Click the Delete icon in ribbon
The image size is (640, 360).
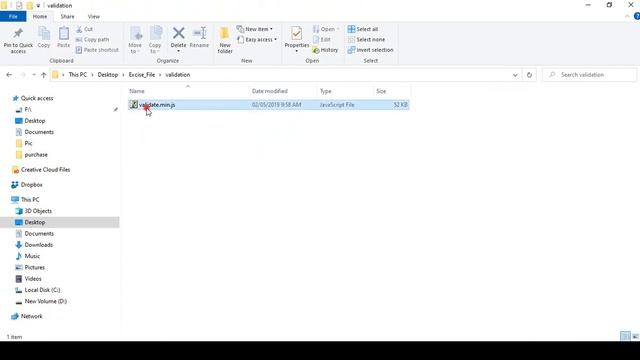tap(178, 34)
